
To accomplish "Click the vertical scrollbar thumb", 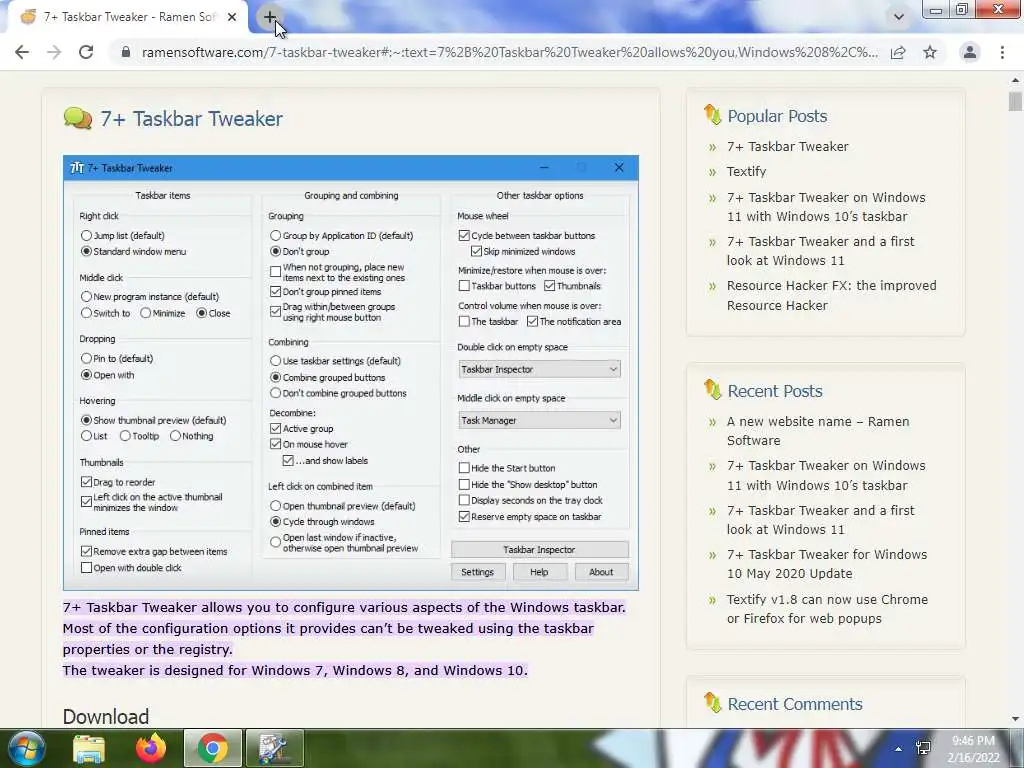I will tap(1015, 101).
